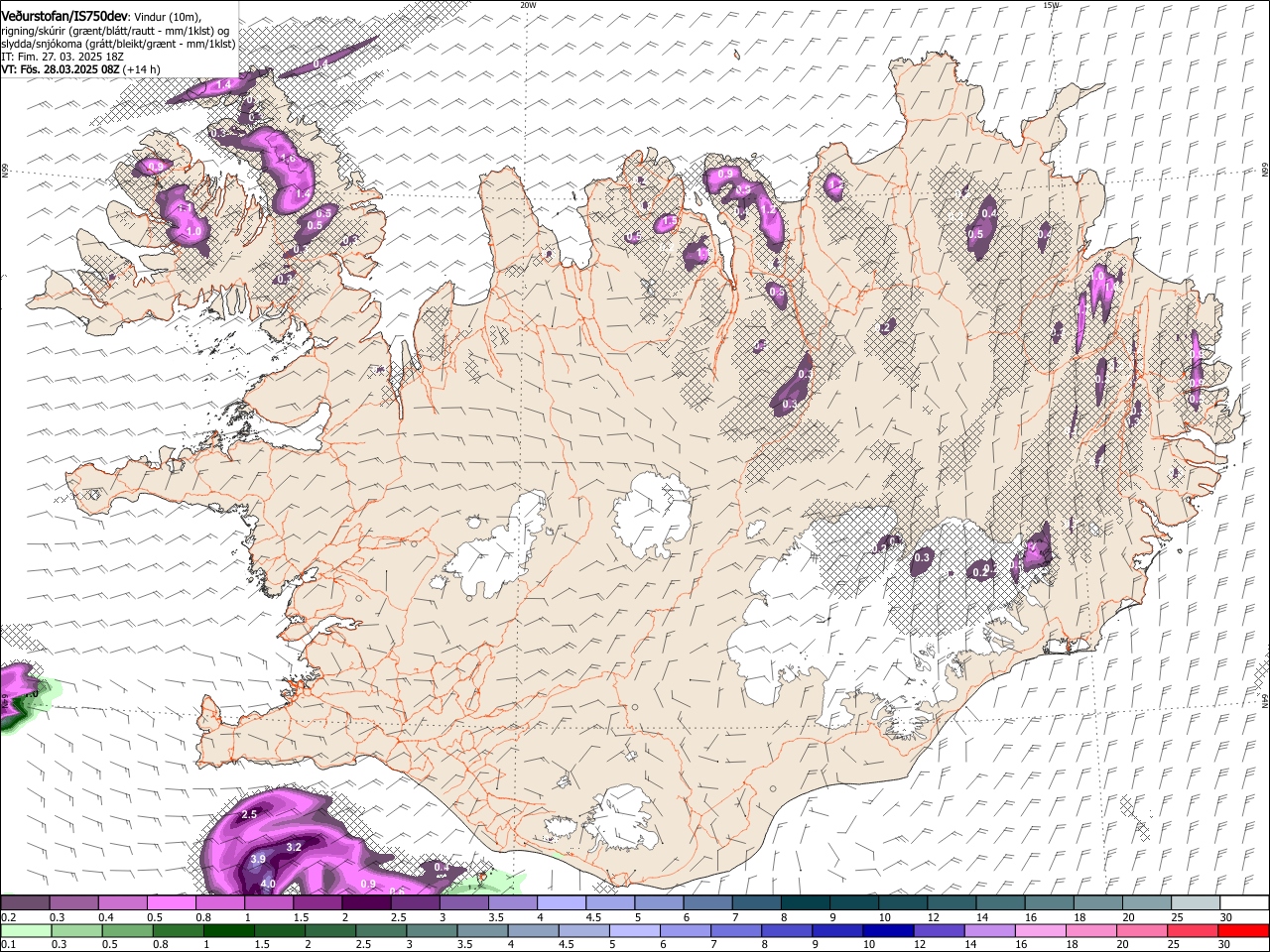Image resolution: width=1270 pixels, height=952 pixels.
Task: Pick the darkest purple 2 snow scale swatch
Action: coord(366,902)
